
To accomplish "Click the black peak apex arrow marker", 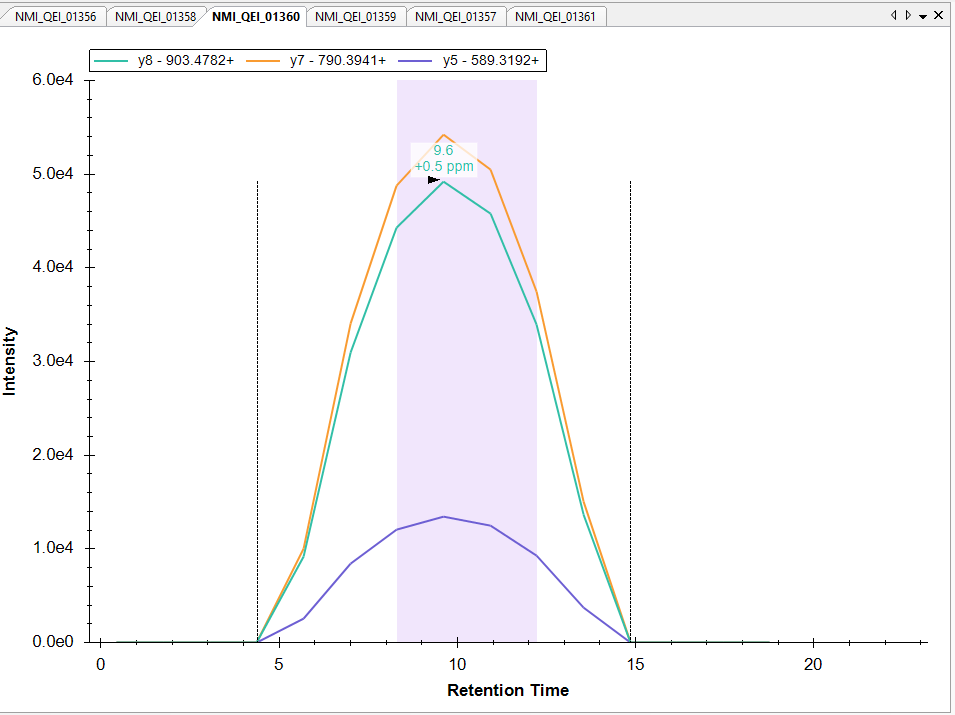I will (x=434, y=180).
